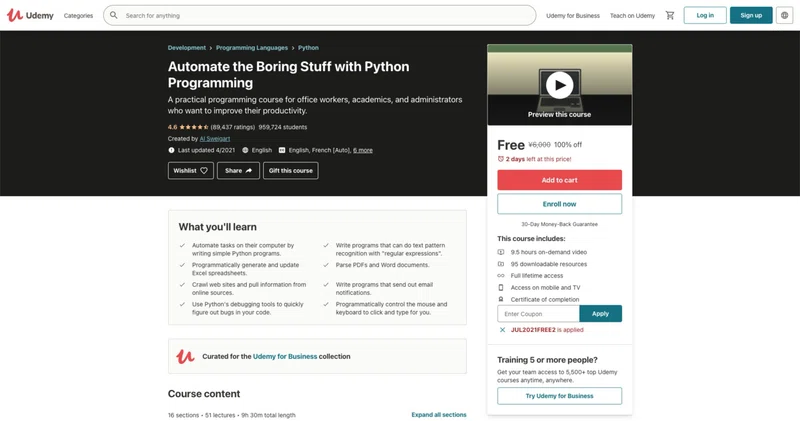Click 'Parse PDFs and Word documents' item

(382, 265)
